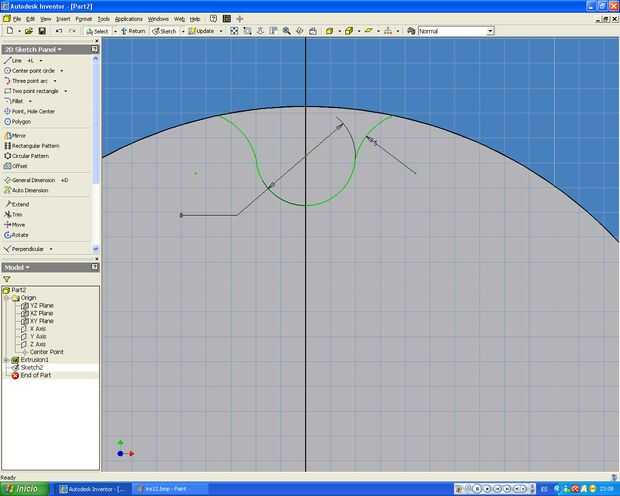Viewport: 620px width, 496px height.
Task: Select the Offset tool
Action: tap(15, 166)
